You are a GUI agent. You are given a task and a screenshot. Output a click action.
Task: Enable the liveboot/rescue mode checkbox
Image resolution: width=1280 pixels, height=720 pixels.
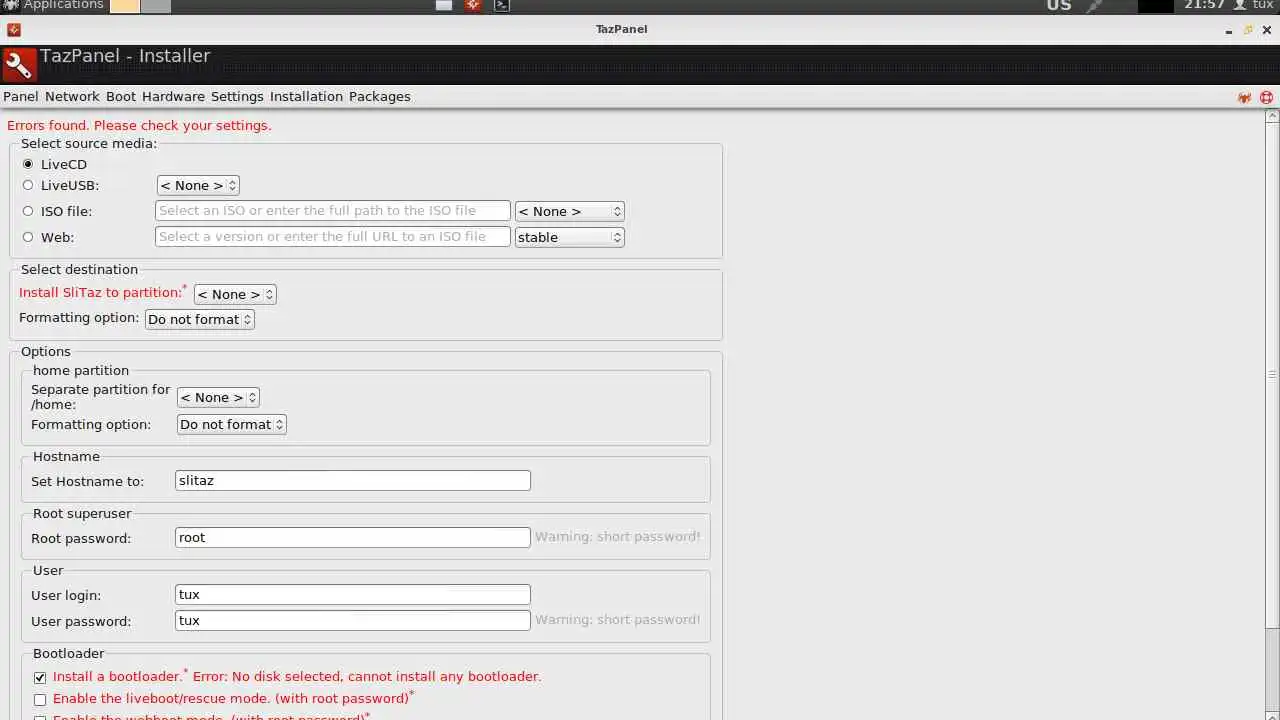point(40,700)
